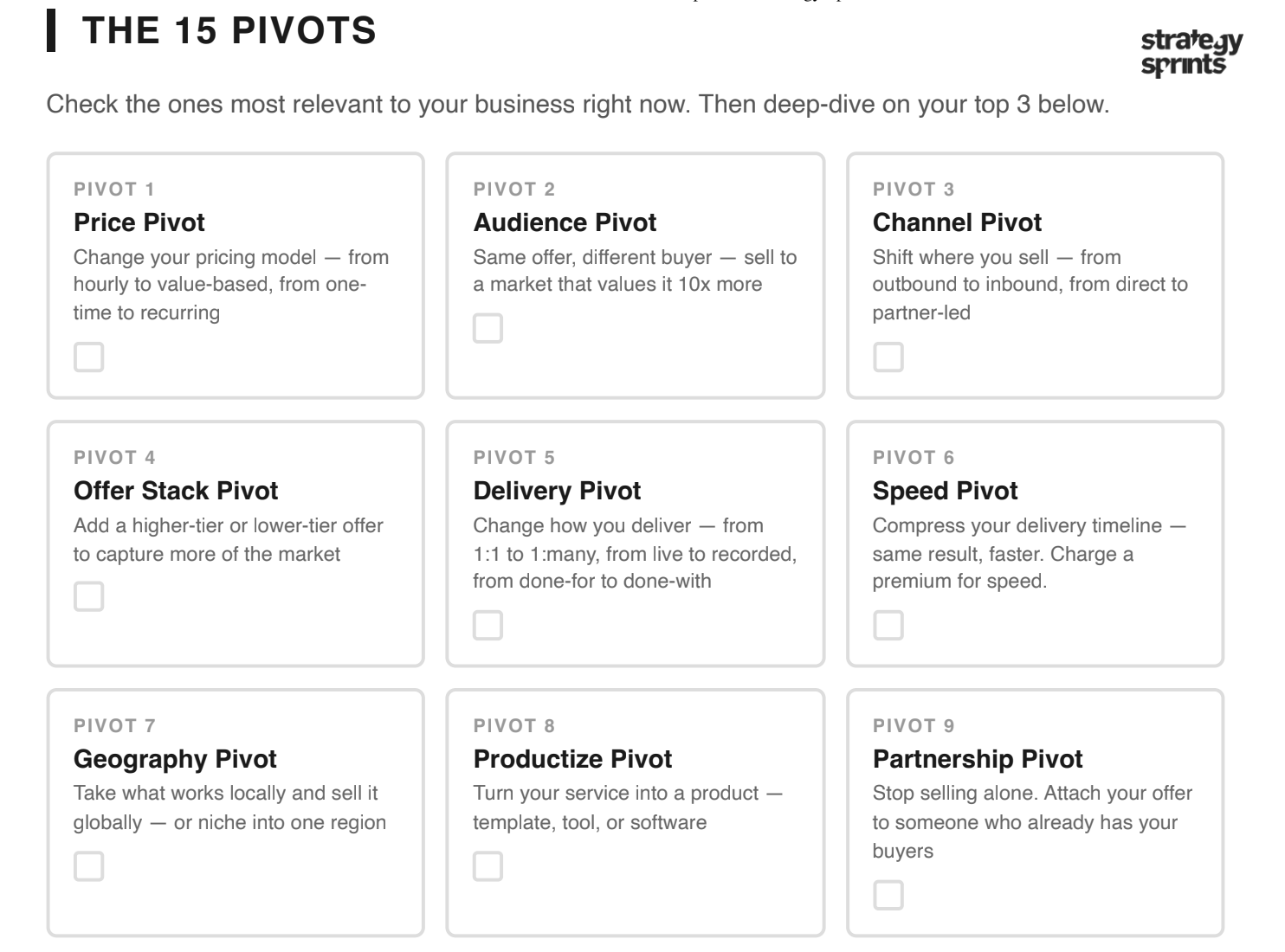Screen dimensions: 1285x952
Task: Click the "Speed Pivot" card title
Action: pyautogui.click(x=945, y=491)
